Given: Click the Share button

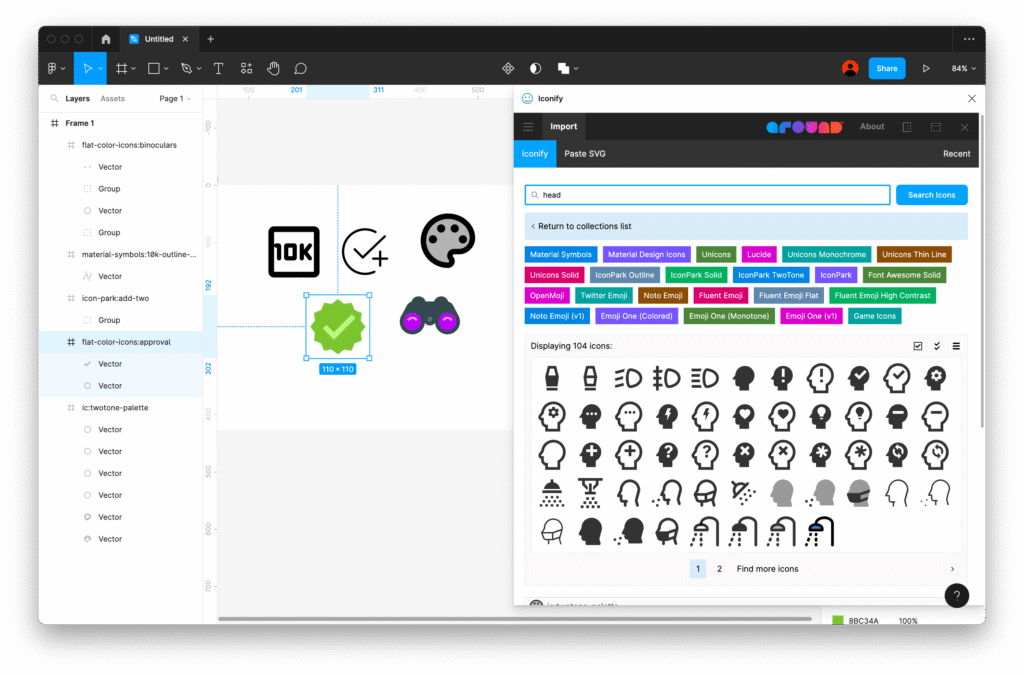Looking at the screenshot, I should (x=887, y=68).
